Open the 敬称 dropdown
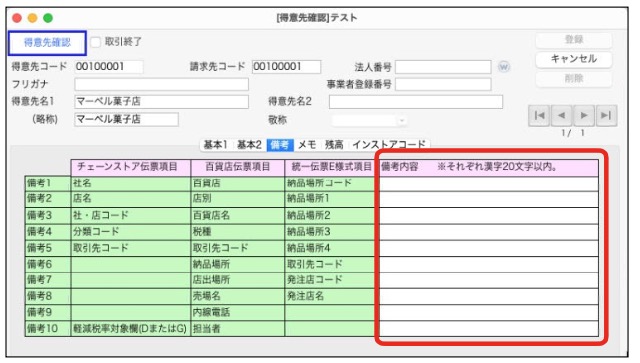The image size is (640, 363). [x=369, y=120]
